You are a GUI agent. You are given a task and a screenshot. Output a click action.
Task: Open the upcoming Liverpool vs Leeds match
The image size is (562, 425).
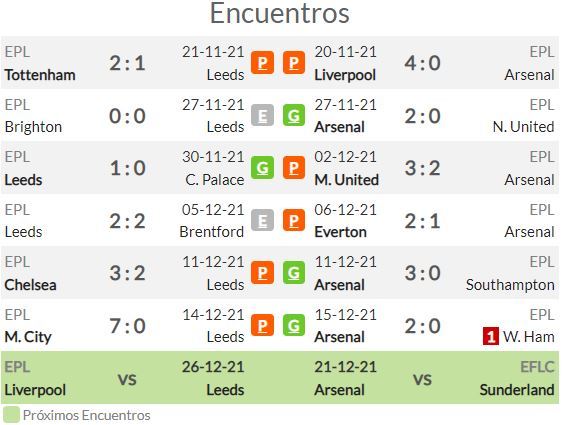coord(124,378)
